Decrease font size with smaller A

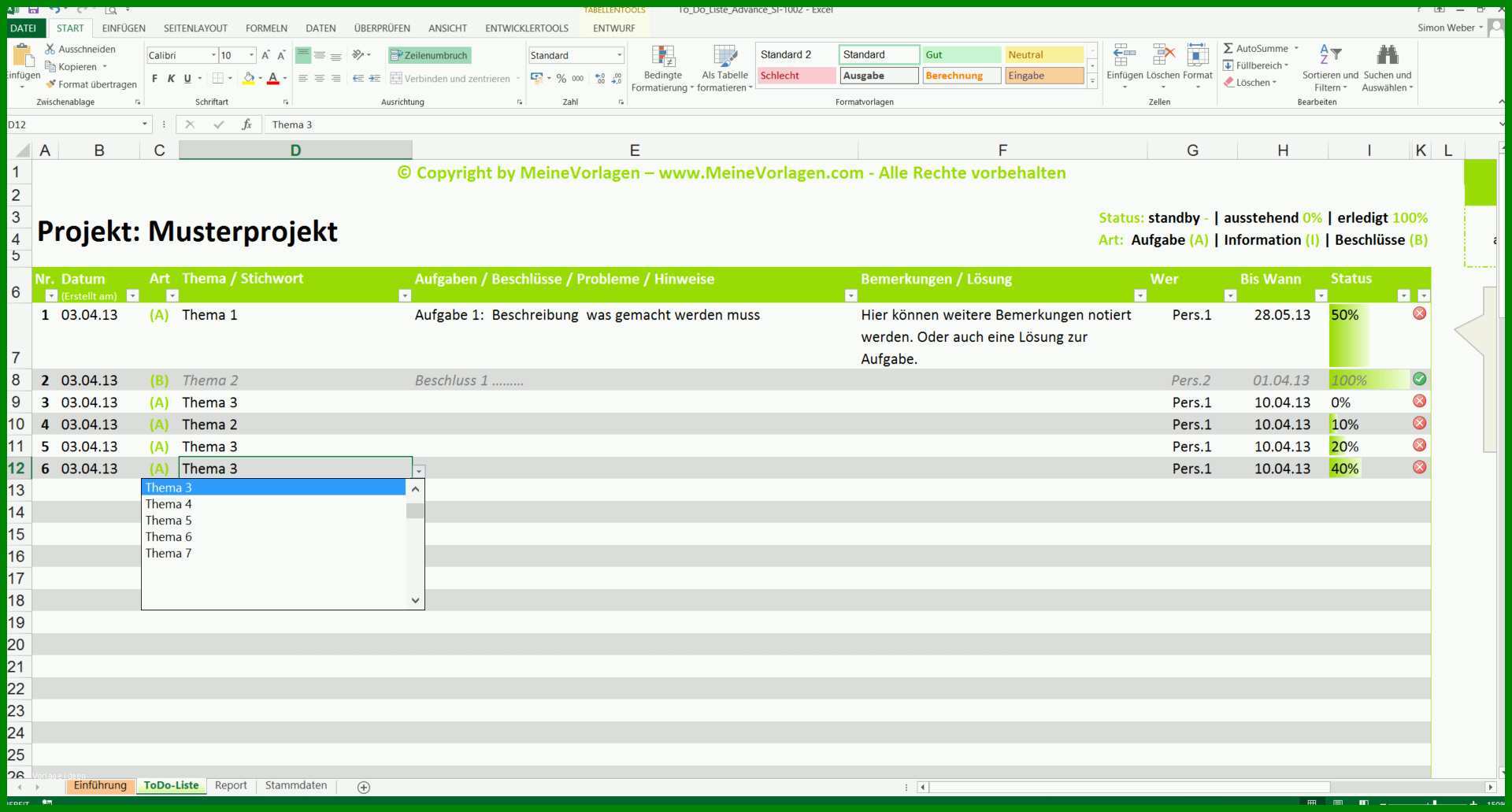click(281, 55)
